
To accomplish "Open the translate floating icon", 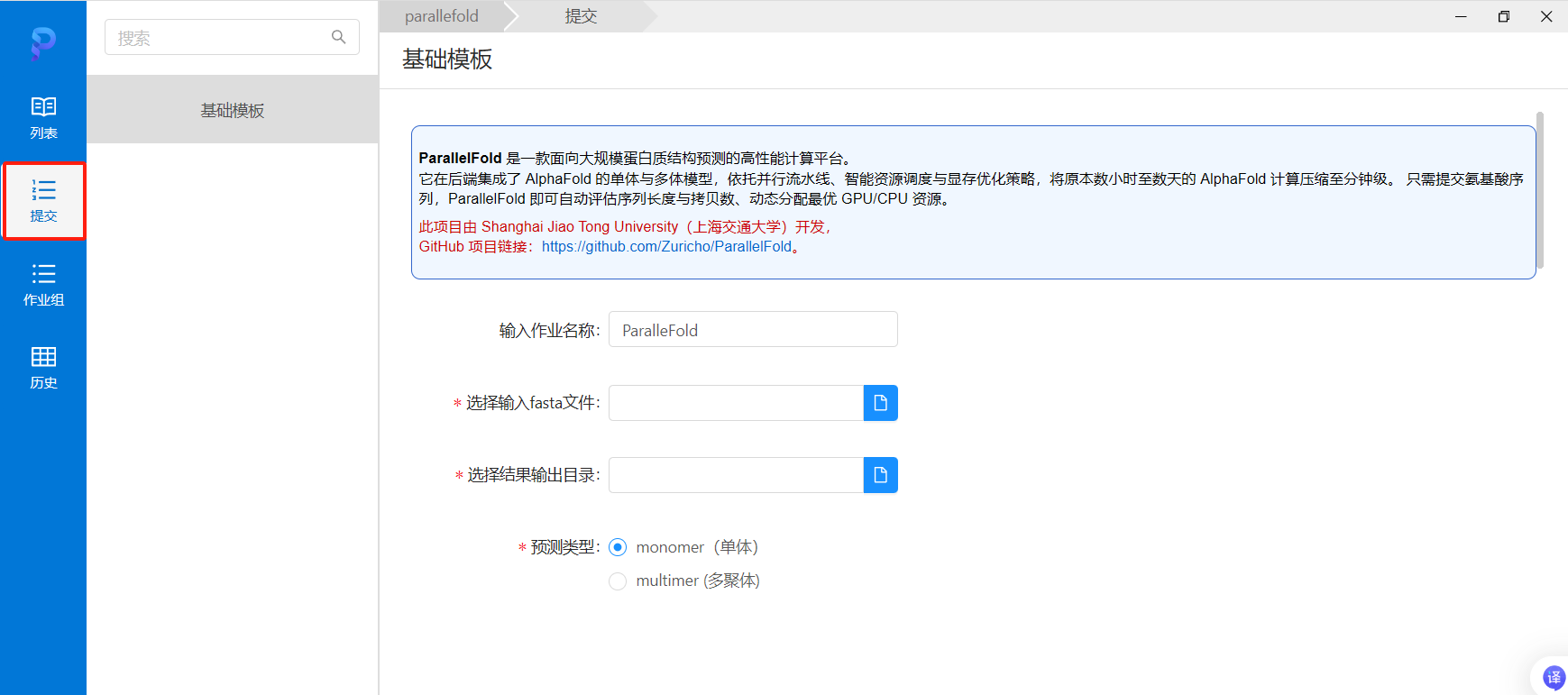I will coord(1554,677).
